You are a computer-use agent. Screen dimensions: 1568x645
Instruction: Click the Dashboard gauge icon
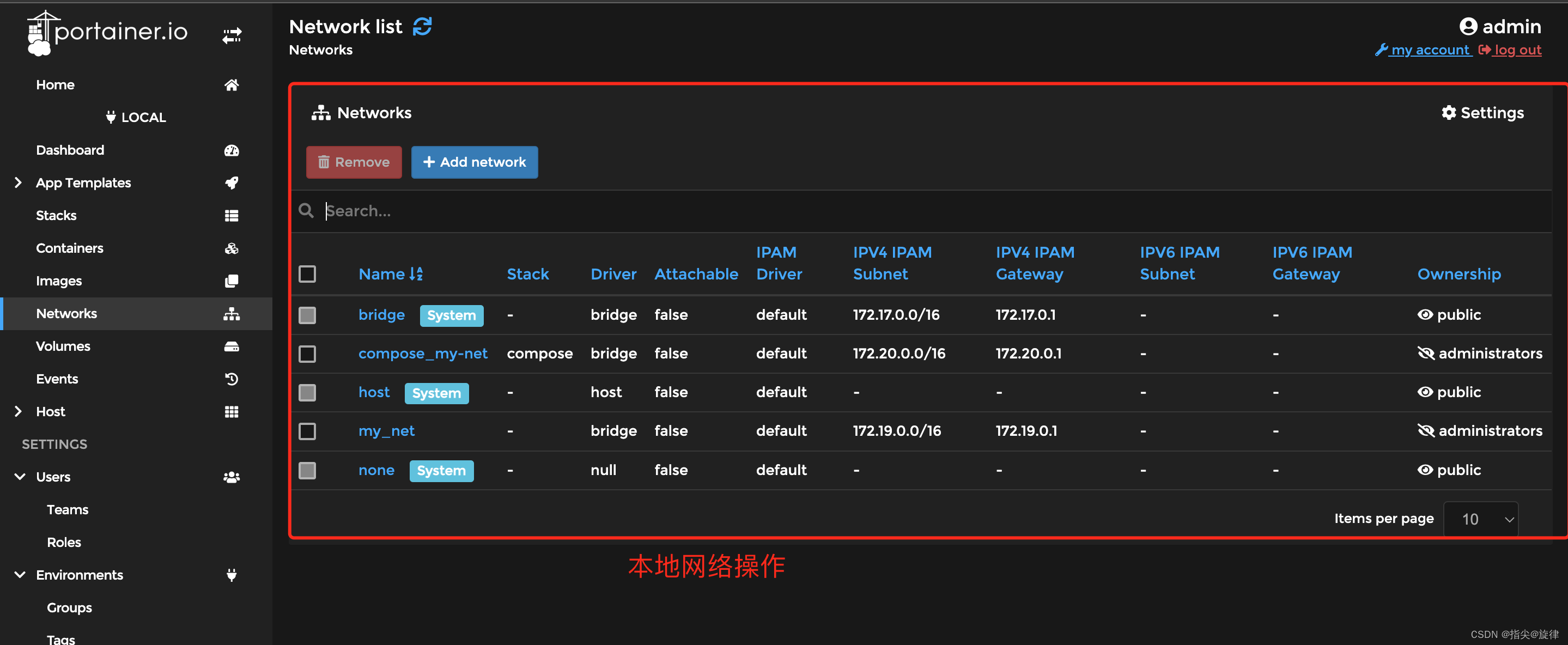coord(232,150)
